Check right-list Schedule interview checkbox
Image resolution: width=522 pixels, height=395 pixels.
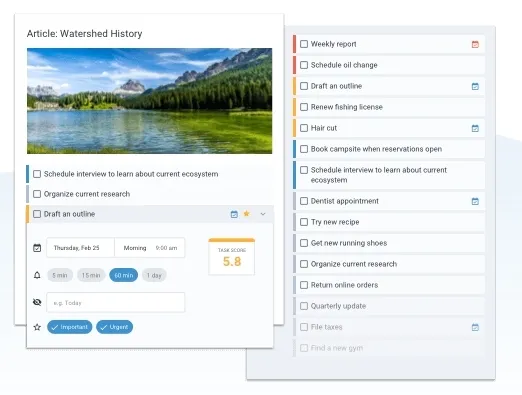point(304,170)
